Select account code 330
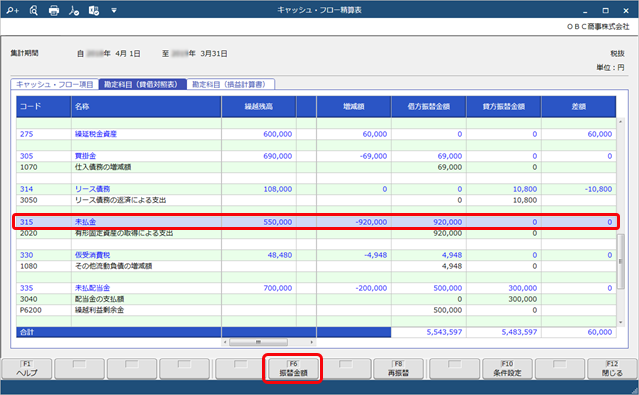639x395 pixels. (26, 255)
